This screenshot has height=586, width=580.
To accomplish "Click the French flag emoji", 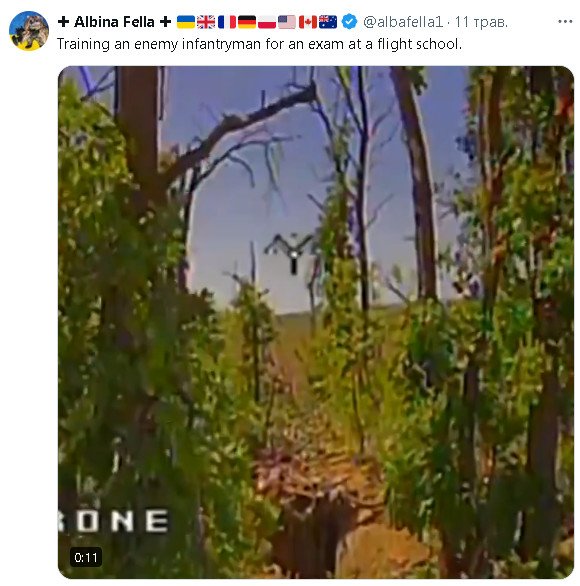I will point(226,22).
